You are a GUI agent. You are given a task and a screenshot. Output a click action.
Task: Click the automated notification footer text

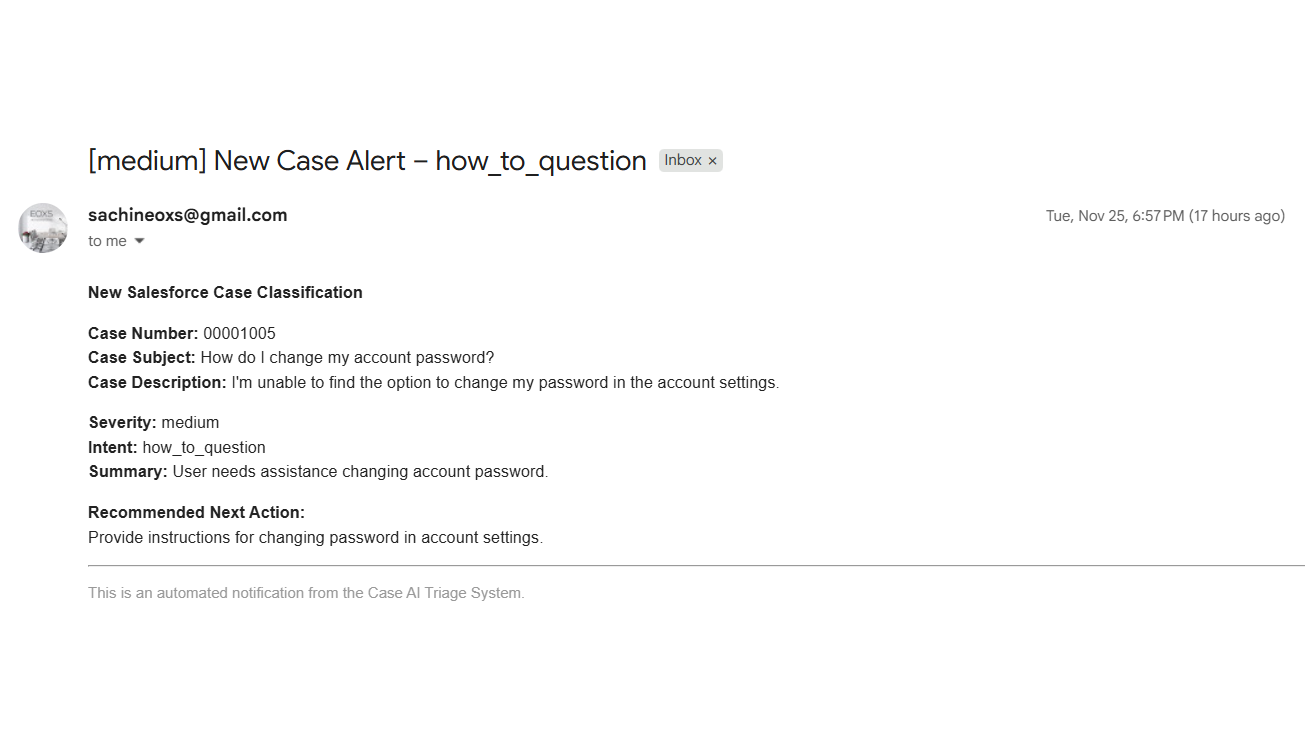coord(306,593)
